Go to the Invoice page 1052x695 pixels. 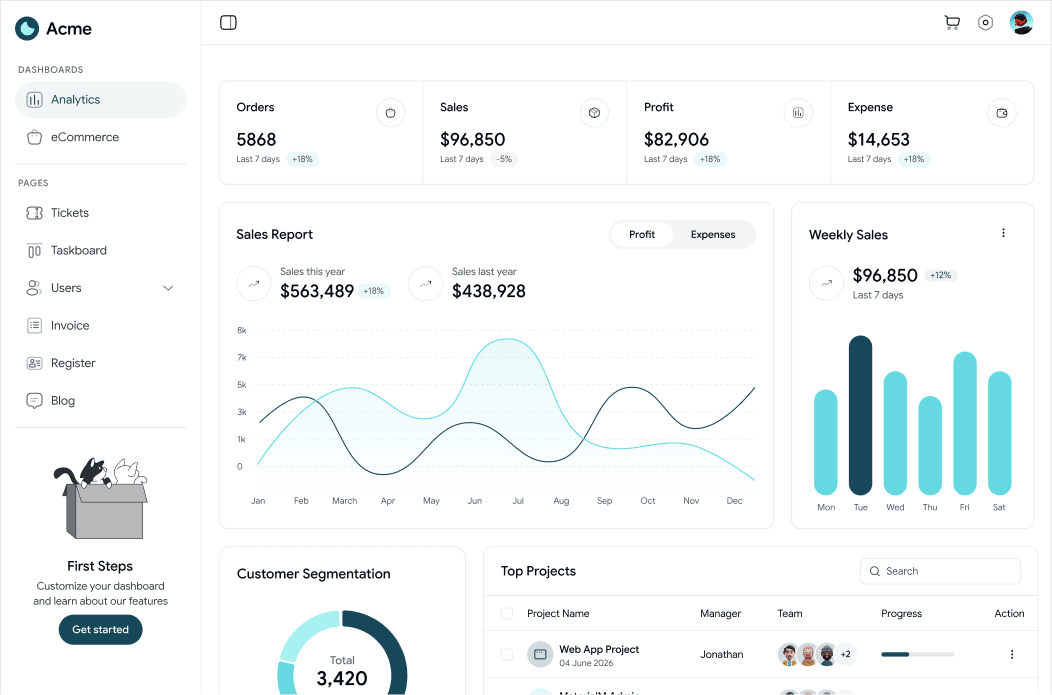click(101, 325)
